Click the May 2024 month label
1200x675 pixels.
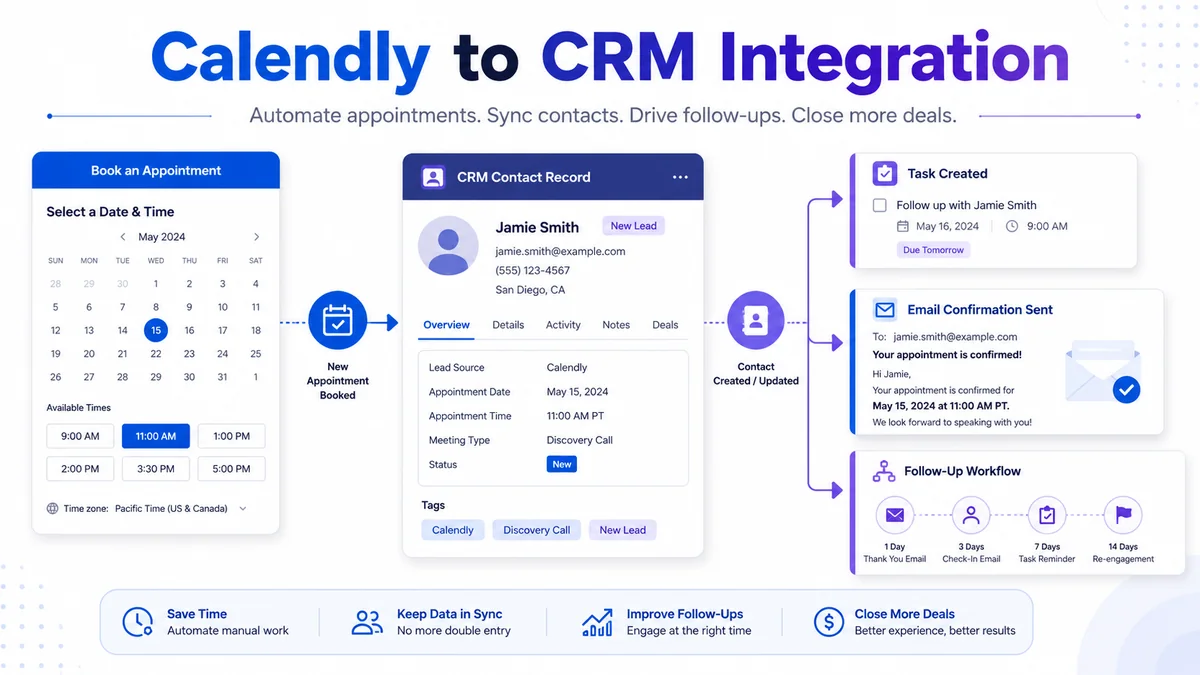[x=162, y=237]
